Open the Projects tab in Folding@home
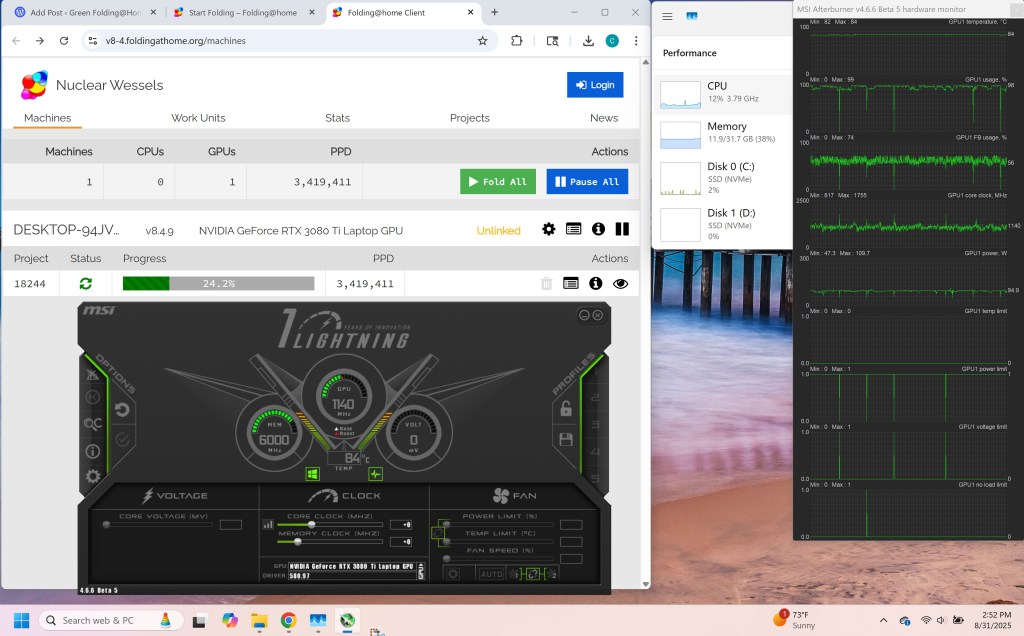The width and height of the screenshot is (1024, 636). 469,118
